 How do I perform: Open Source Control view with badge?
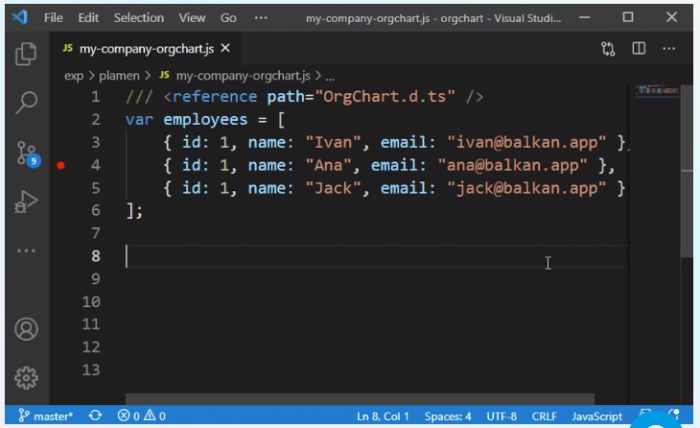[26, 153]
